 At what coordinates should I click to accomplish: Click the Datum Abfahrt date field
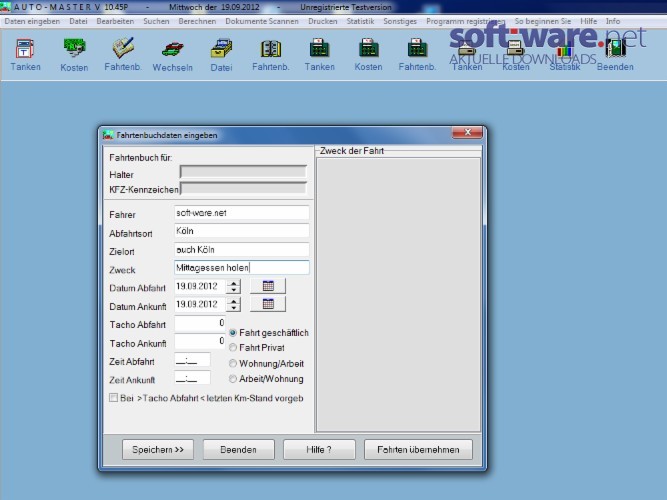[x=200, y=286]
